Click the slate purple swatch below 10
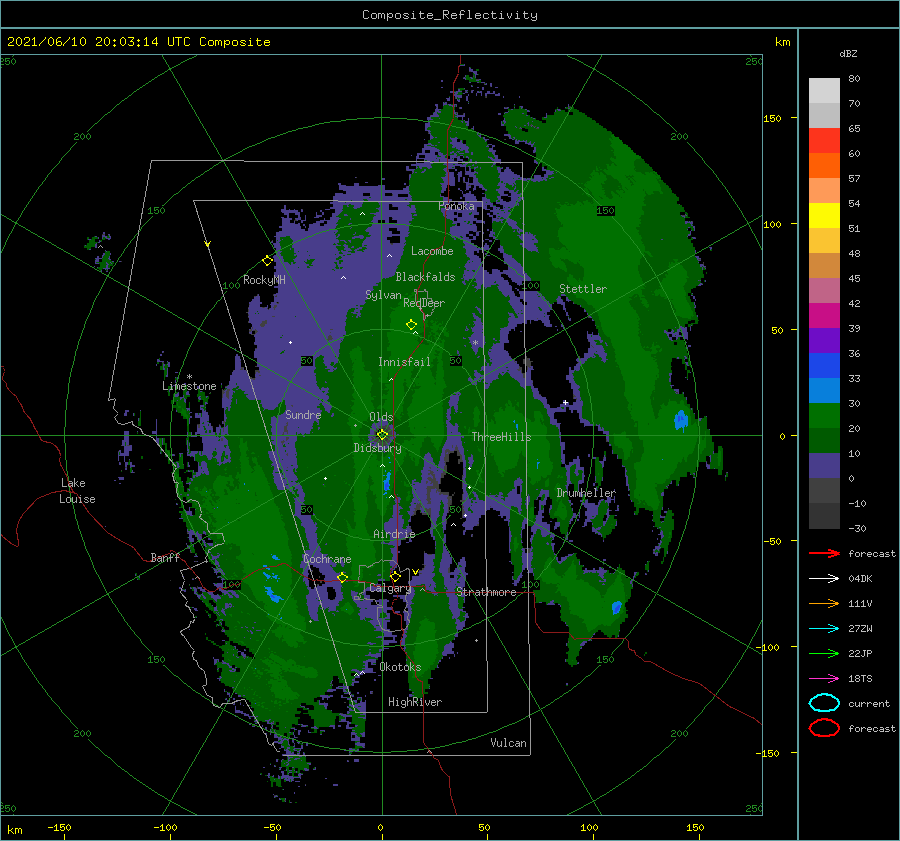This screenshot has width=900, height=841. 824,466
